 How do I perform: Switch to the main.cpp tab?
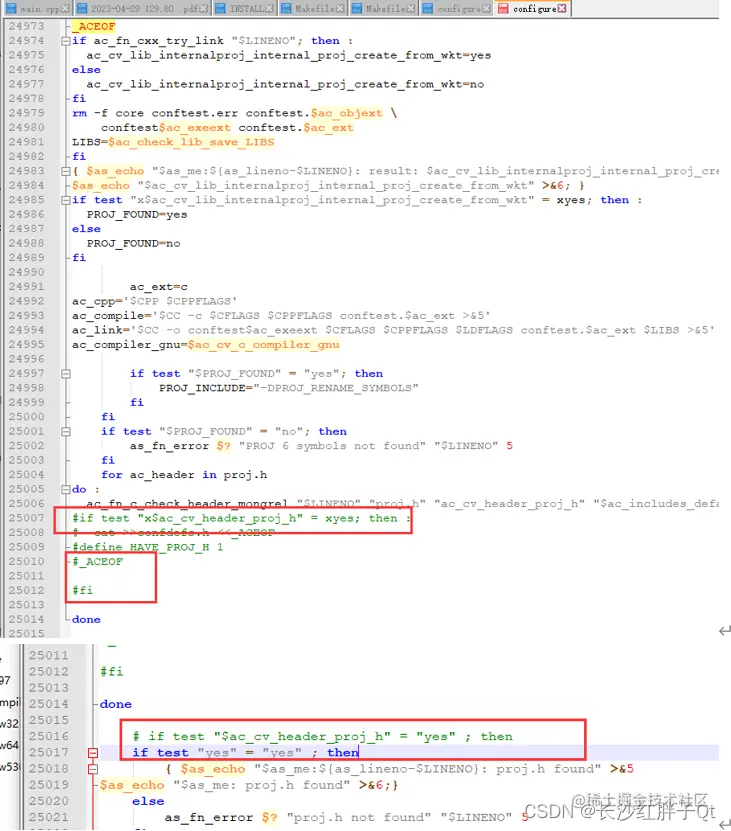(37, 8)
